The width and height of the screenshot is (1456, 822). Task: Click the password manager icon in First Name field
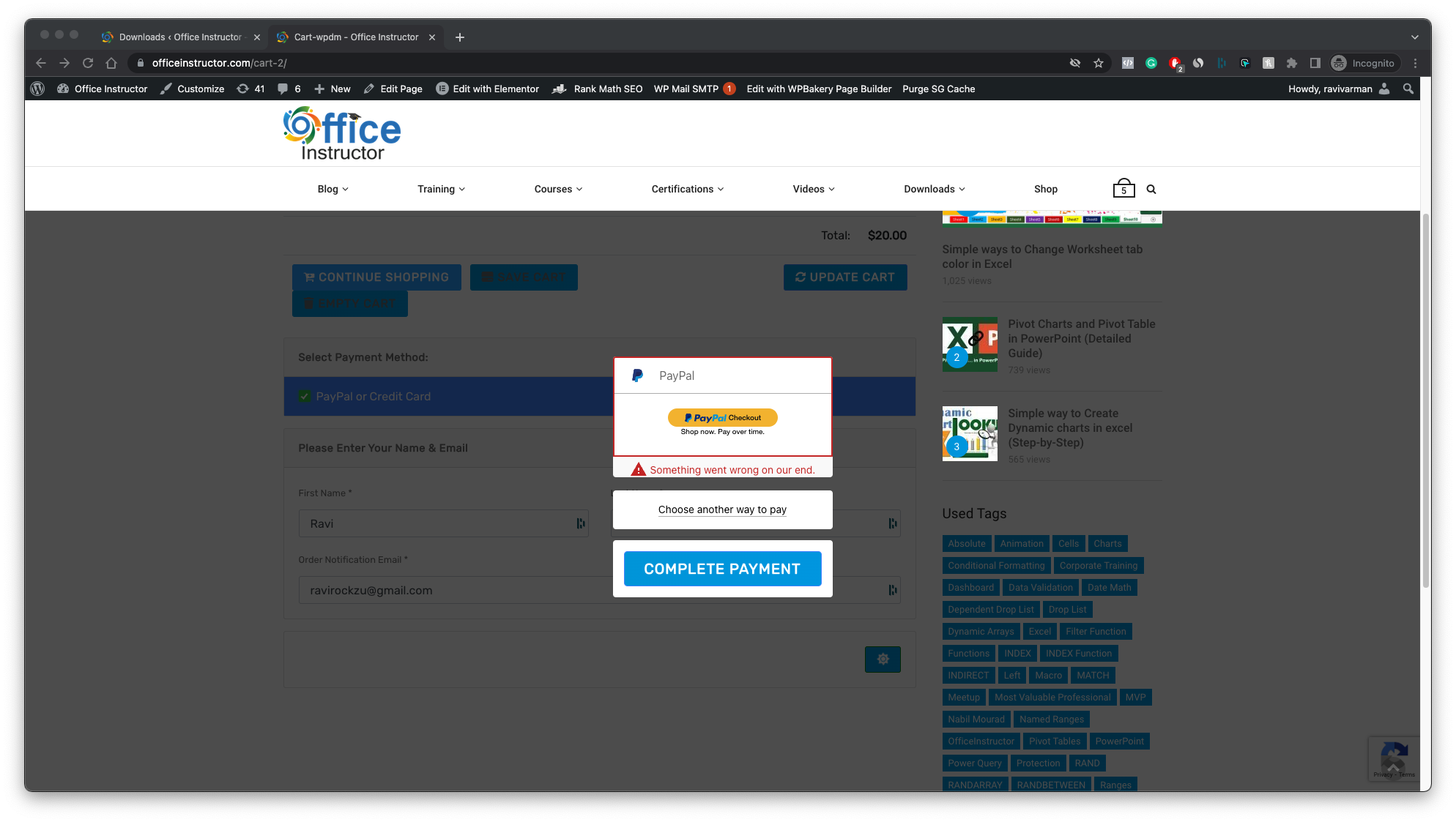[x=580, y=523]
